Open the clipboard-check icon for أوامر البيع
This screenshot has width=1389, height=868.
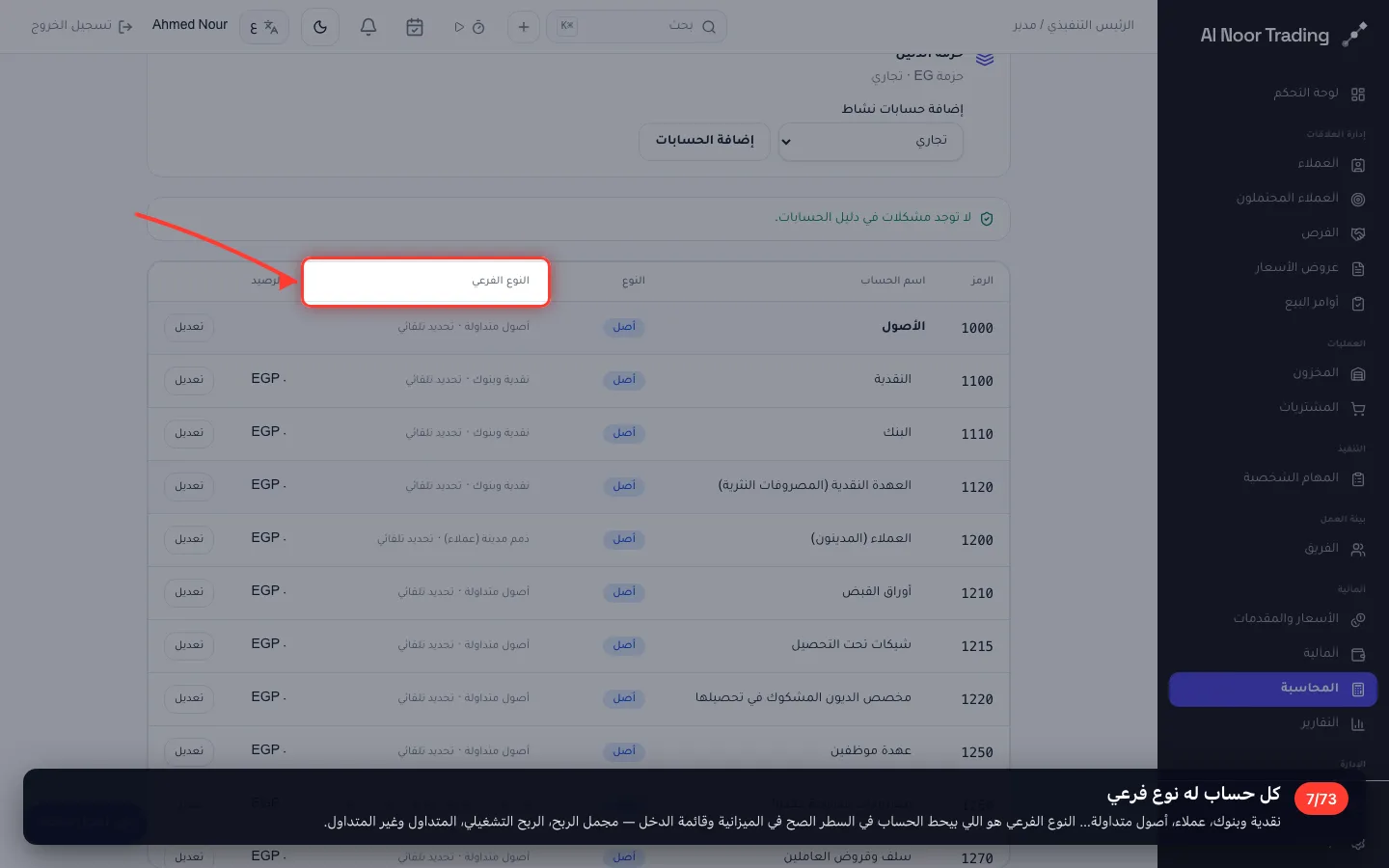[1358, 304]
